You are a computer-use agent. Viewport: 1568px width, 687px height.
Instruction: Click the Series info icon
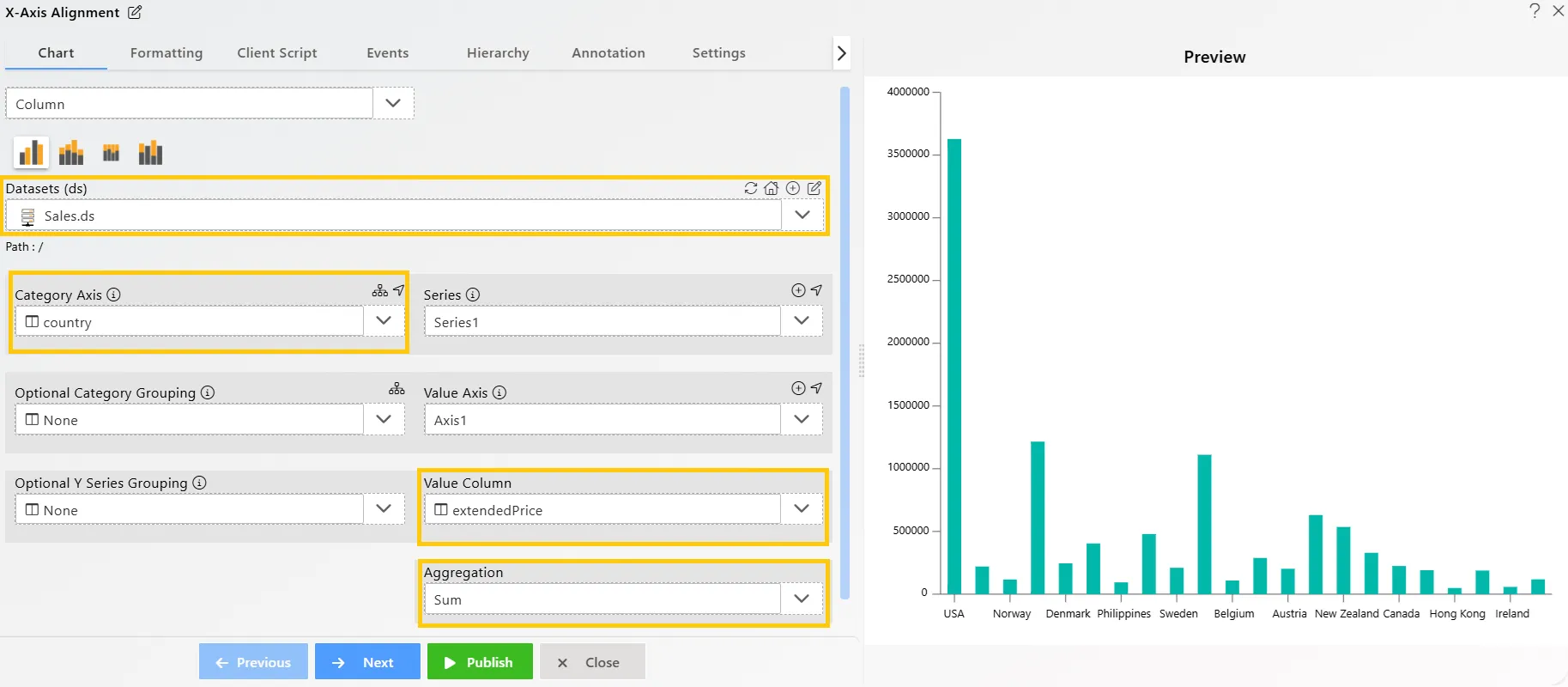472,295
